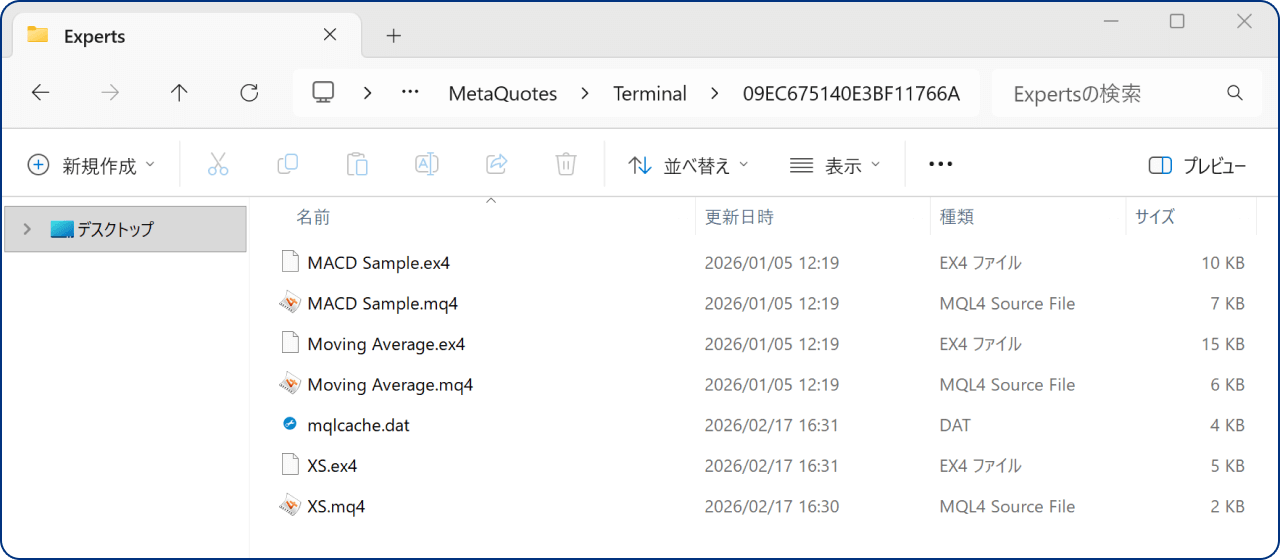Screen dimensions: 1280x560
Task: Expand the デスクトップ tree node chevron
Action: point(27,229)
